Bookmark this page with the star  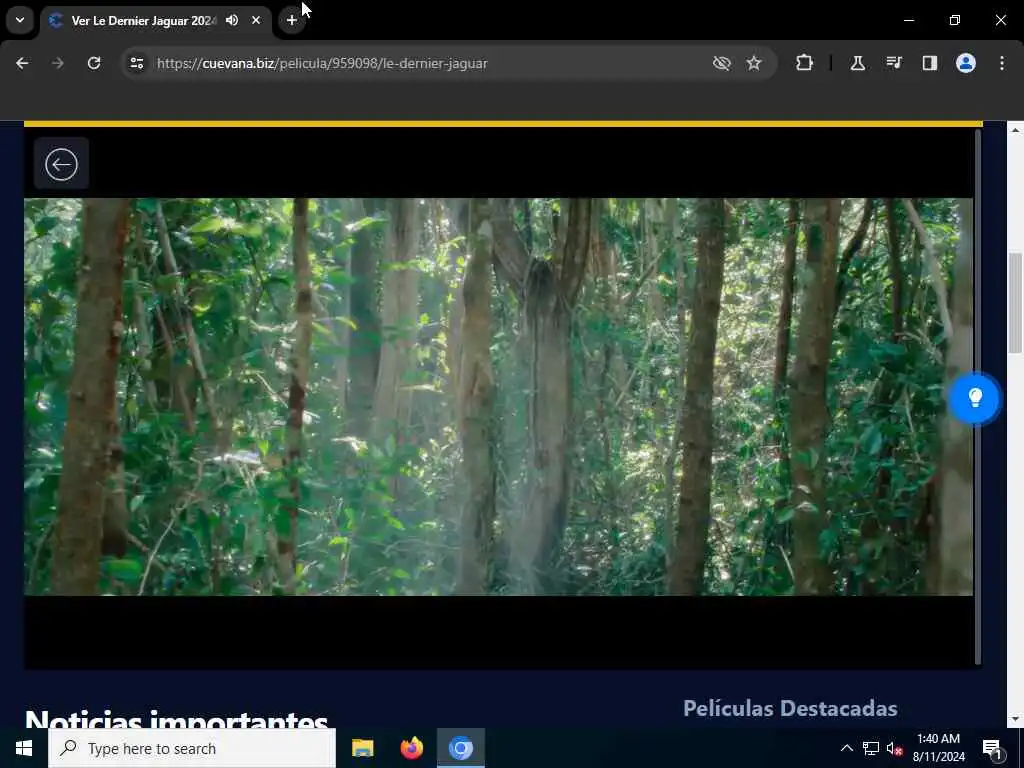tap(754, 63)
